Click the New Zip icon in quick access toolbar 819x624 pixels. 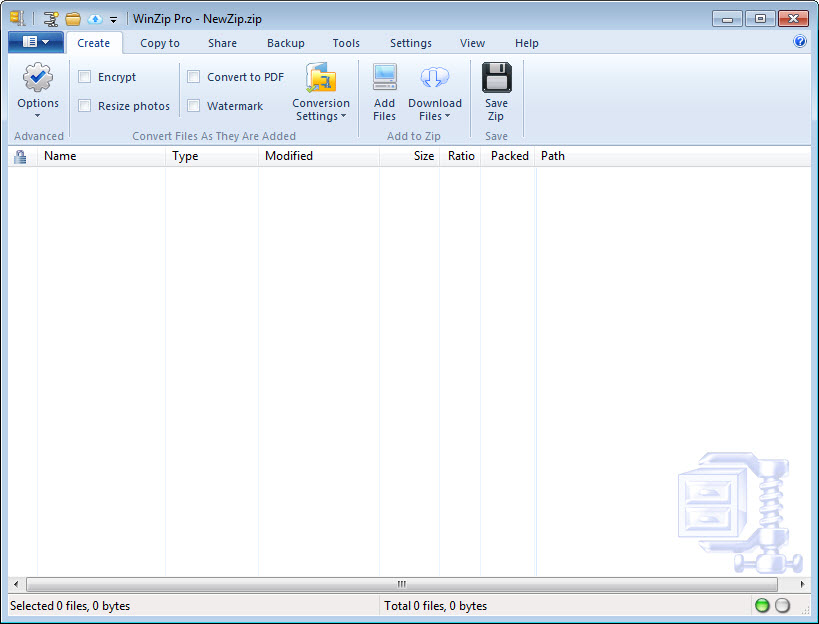click(x=51, y=19)
